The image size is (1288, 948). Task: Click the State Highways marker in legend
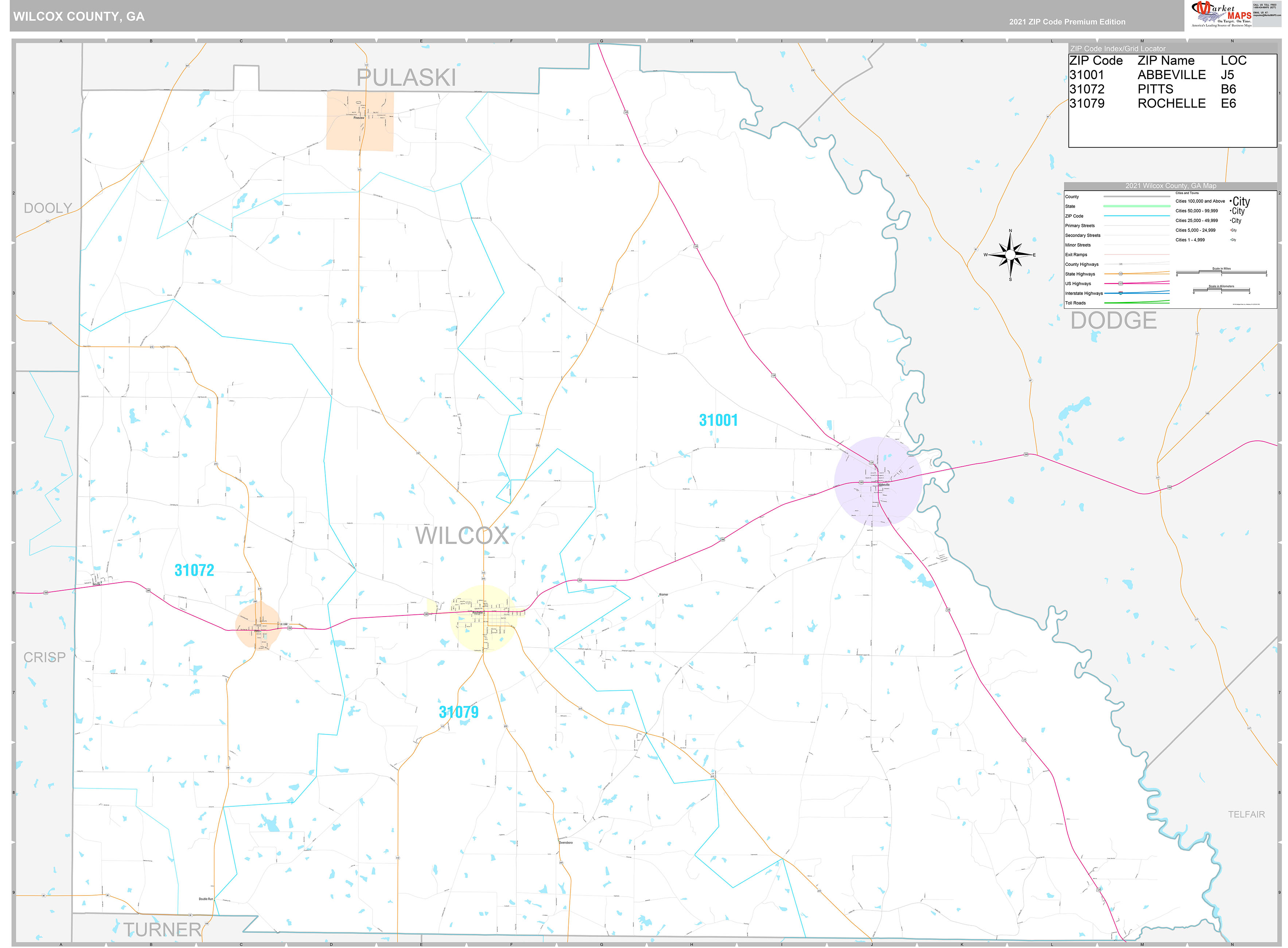point(1120,274)
